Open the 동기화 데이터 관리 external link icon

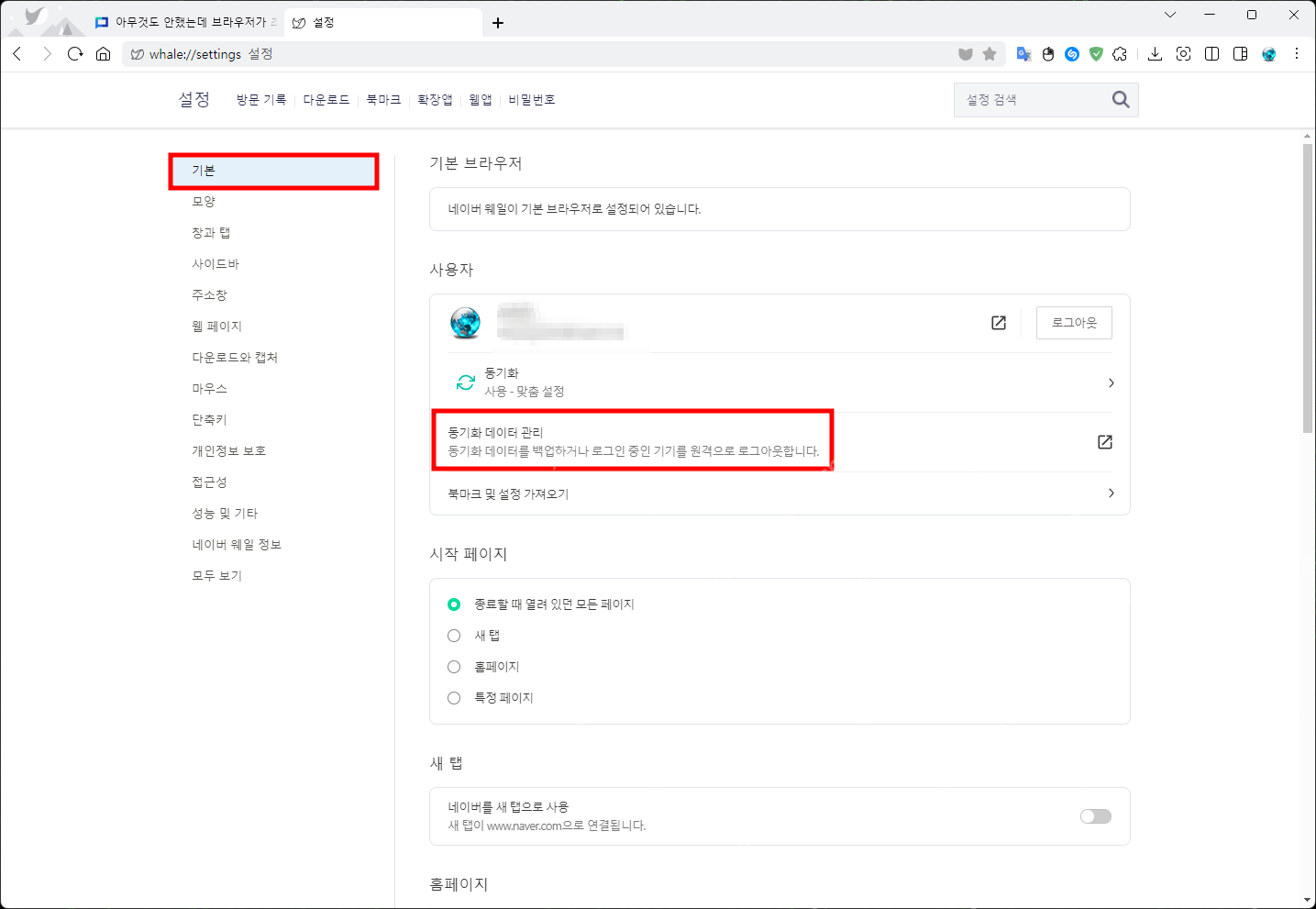(1105, 442)
